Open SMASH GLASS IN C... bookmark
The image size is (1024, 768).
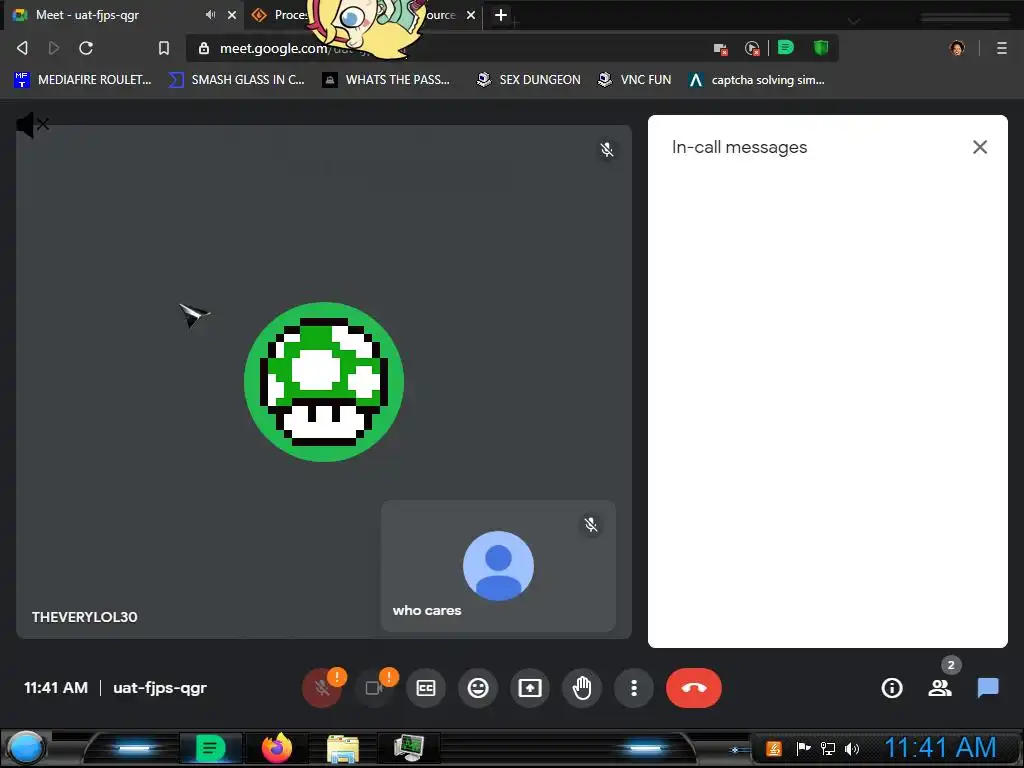236,80
